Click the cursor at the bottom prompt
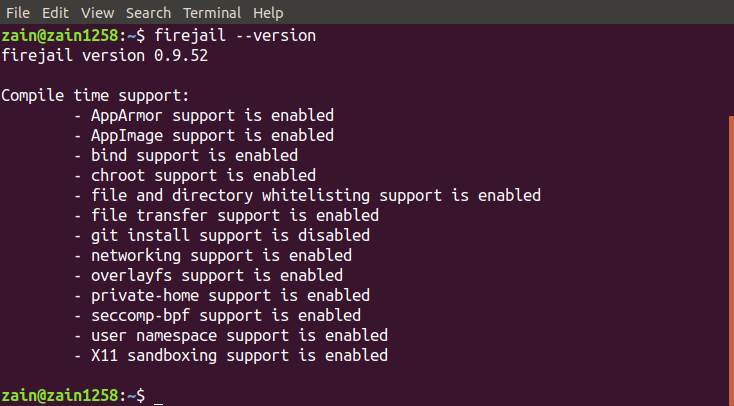This screenshot has width=734, height=406. tap(158, 396)
